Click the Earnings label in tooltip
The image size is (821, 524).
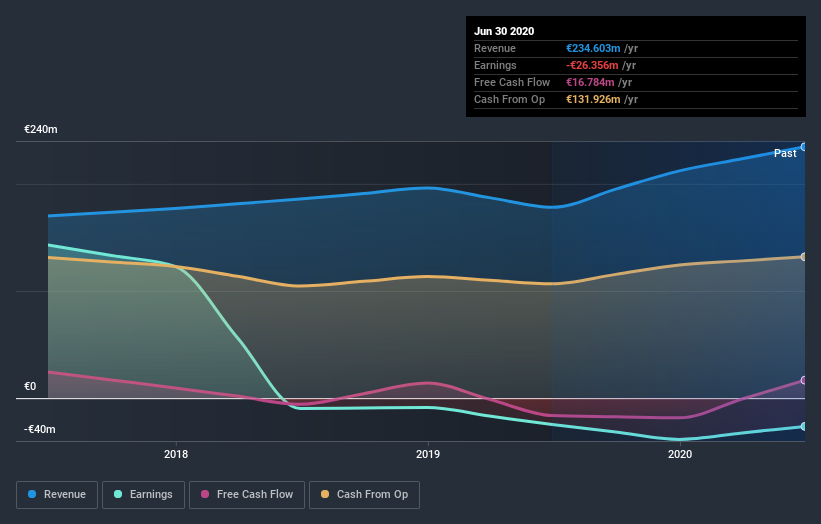point(495,65)
